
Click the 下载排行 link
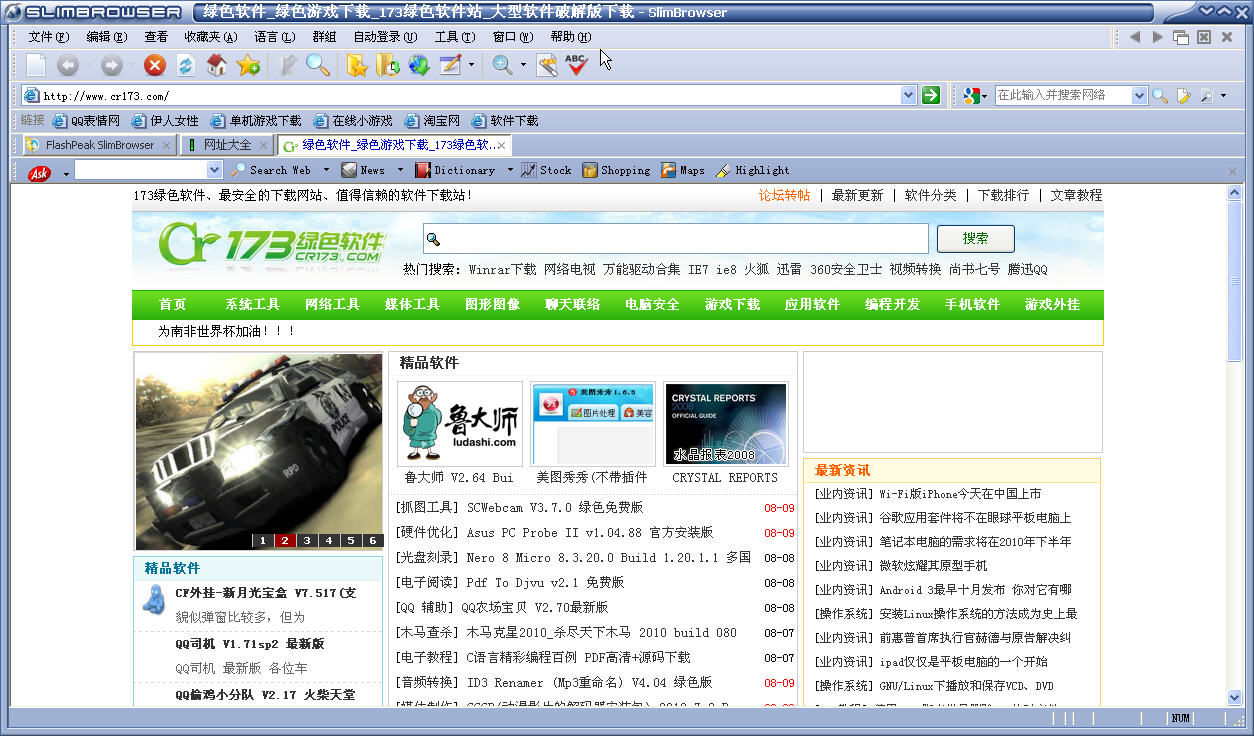pos(1003,195)
